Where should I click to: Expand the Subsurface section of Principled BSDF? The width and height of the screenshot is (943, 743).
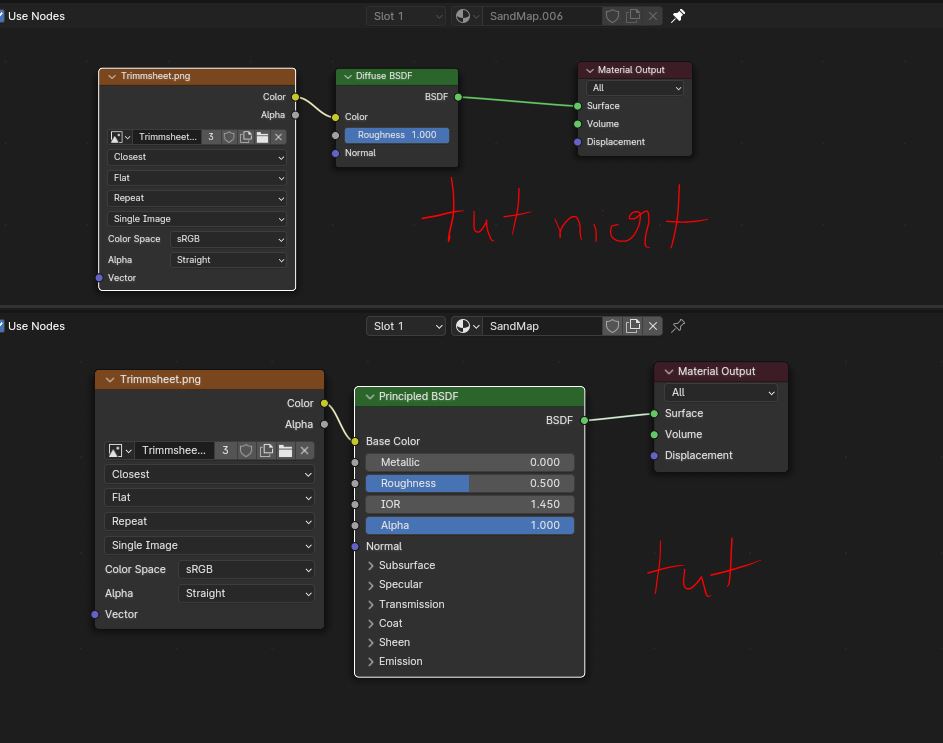pyautogui.click(x=371, y=566)
